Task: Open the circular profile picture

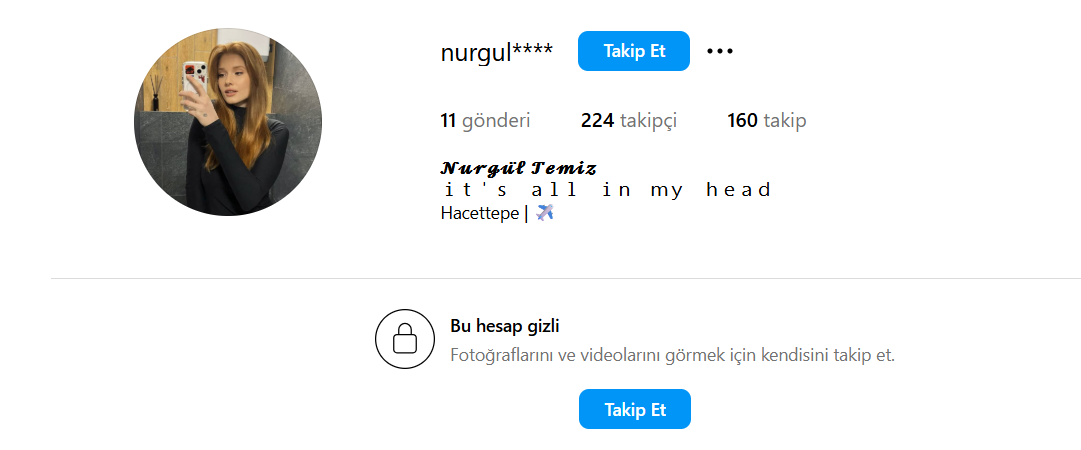Action: pos(228,122)
